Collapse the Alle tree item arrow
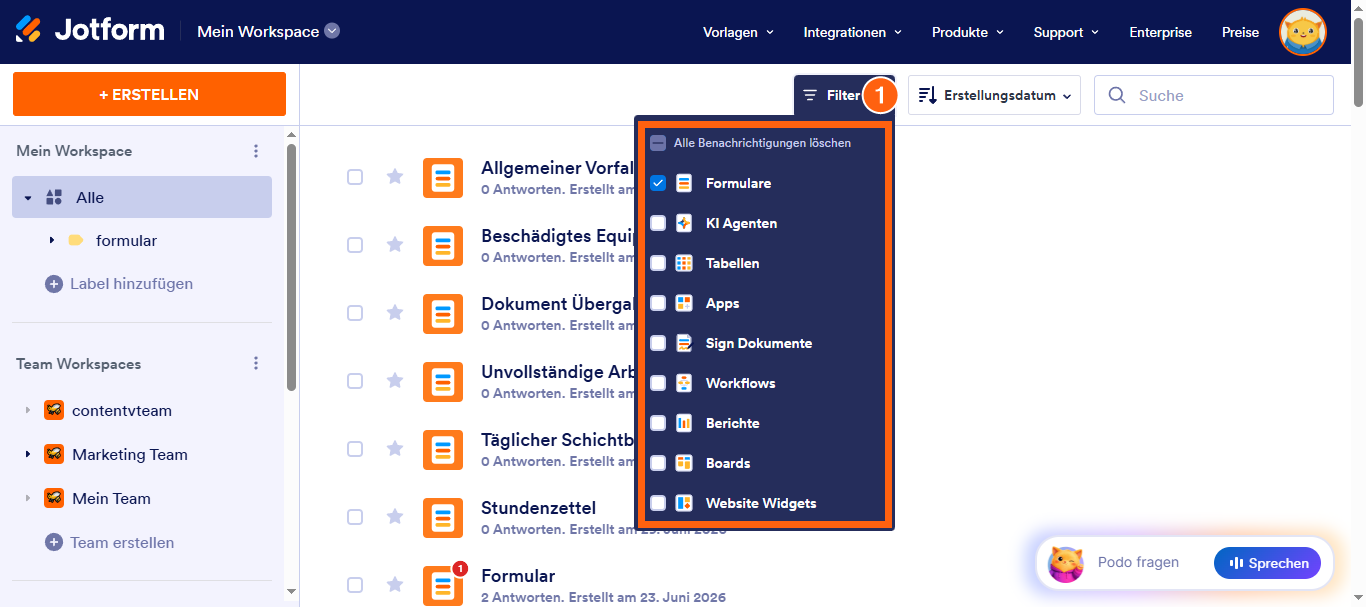The image size is (1366, 607). click(x=28, y=198)
